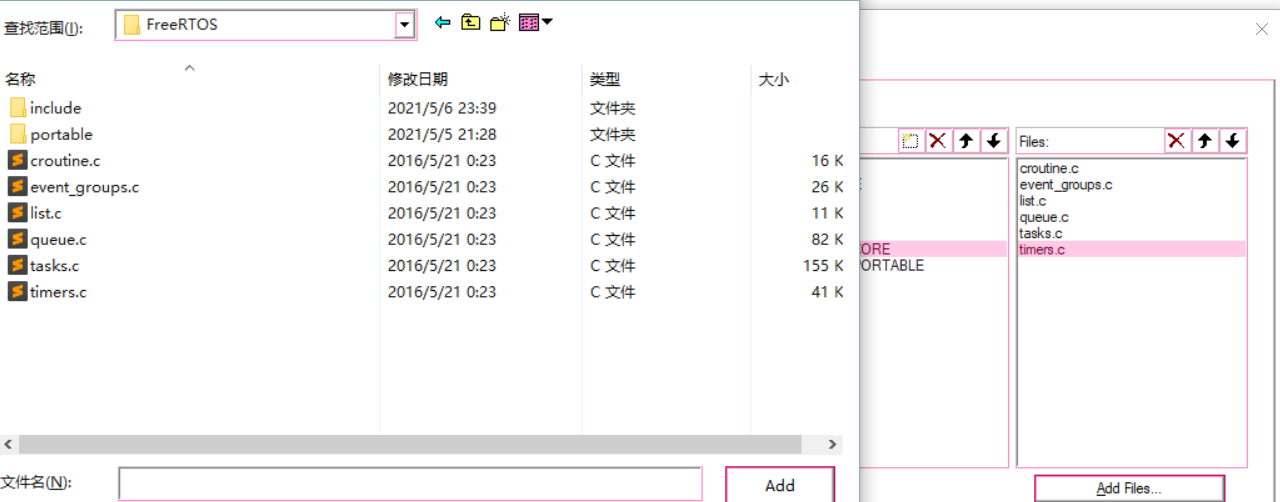Select tasks.c in the Files list
Image resolution: width=1280 pixels, height=502 pixels.
[1042, 233]
